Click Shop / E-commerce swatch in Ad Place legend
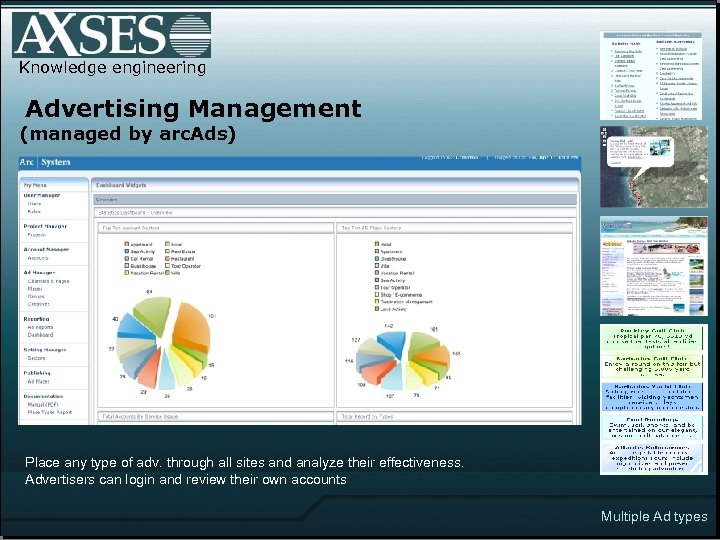Screen dimensions: 720x540 pos(377,295)
